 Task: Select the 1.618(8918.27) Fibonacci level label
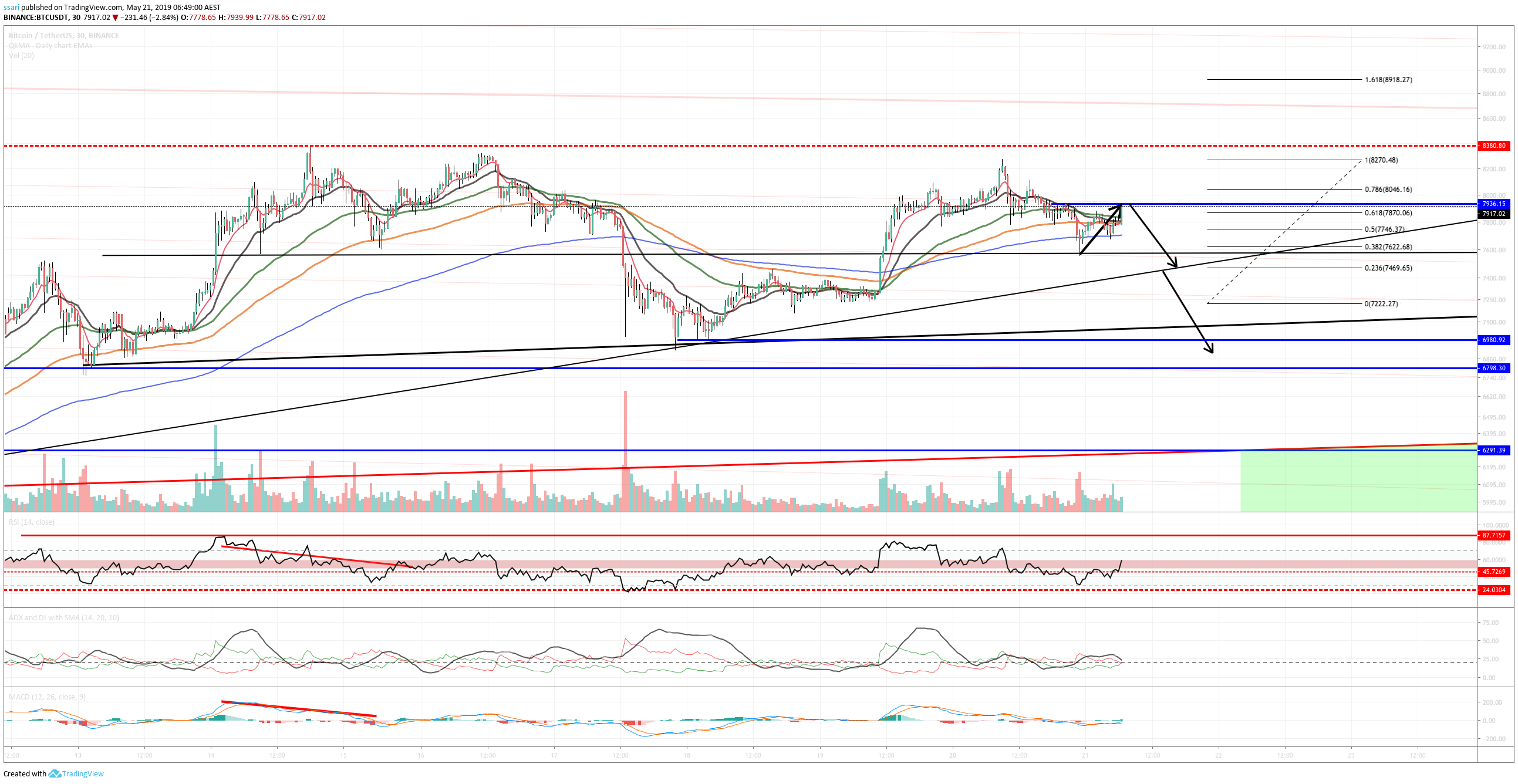click(x=1388, y=80)
